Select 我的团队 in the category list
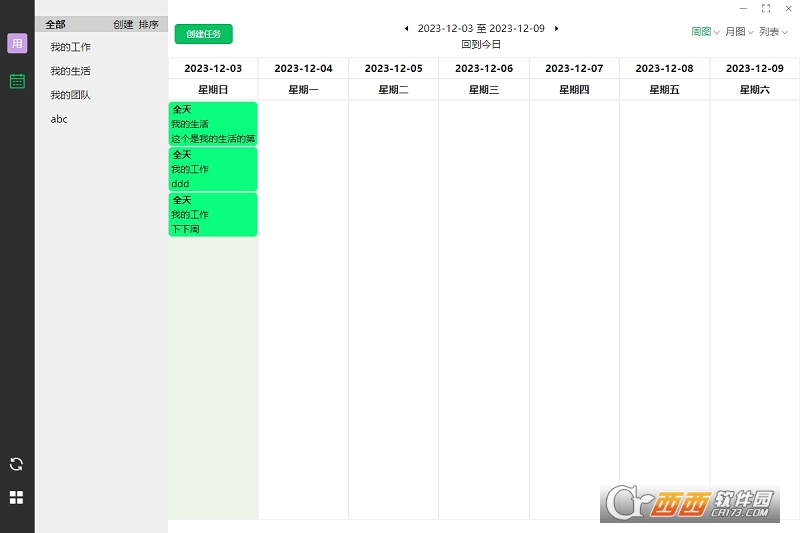This screenshot has height=533, width=800. [70, 95]
